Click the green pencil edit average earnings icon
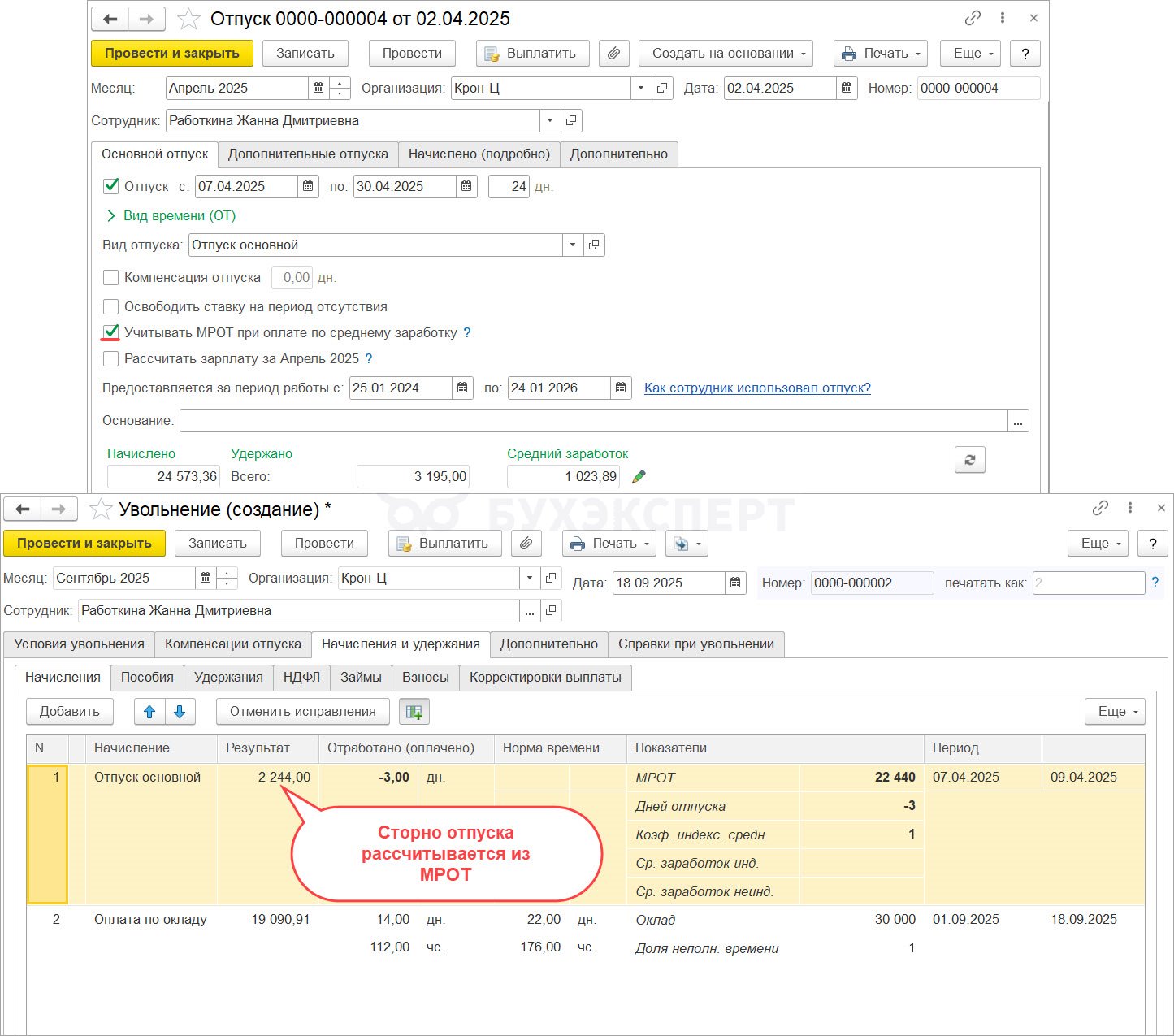The image size is (1174, 1036). pos(639,477)
